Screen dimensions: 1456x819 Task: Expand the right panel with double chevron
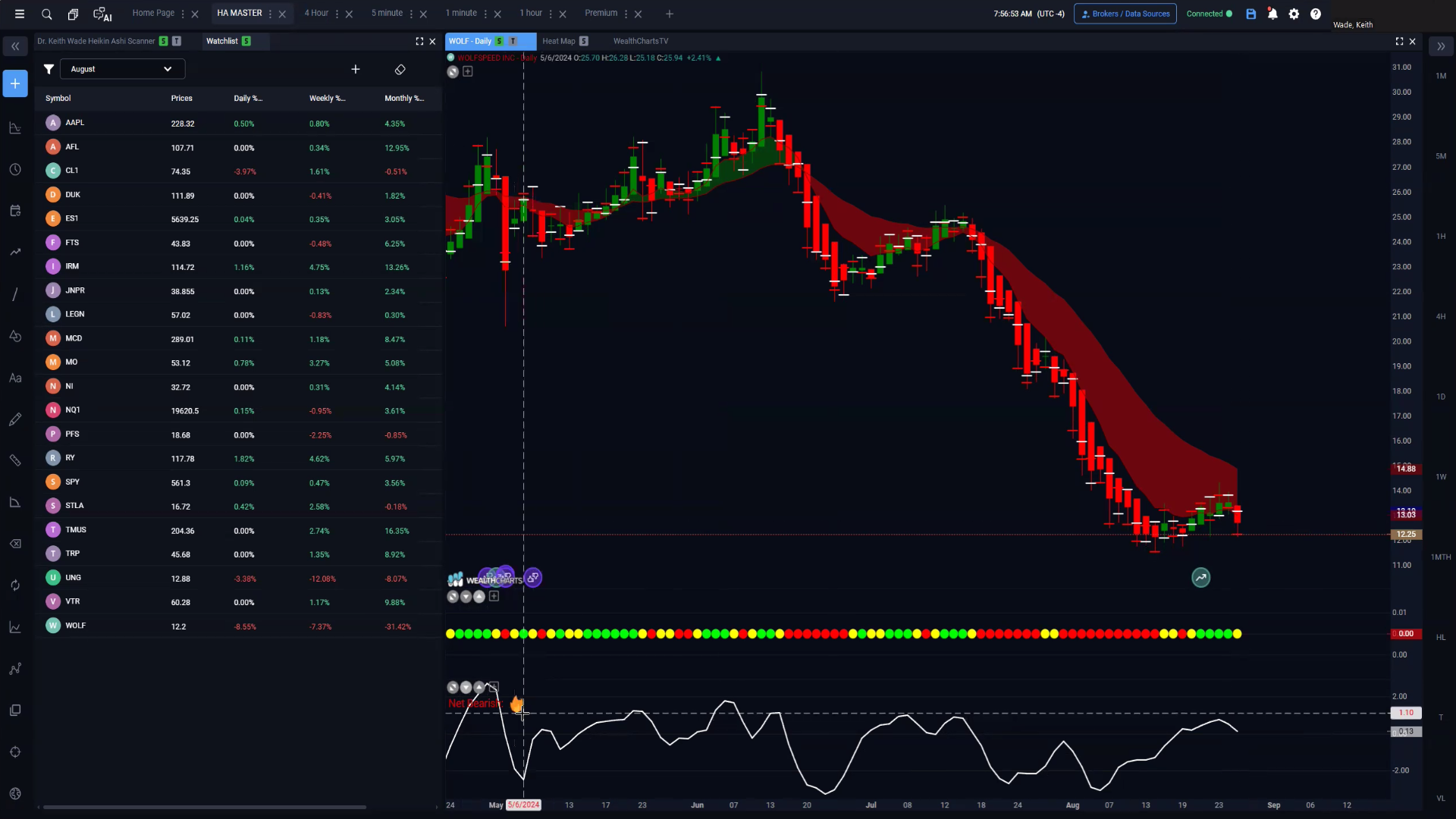coord(1441,46)
